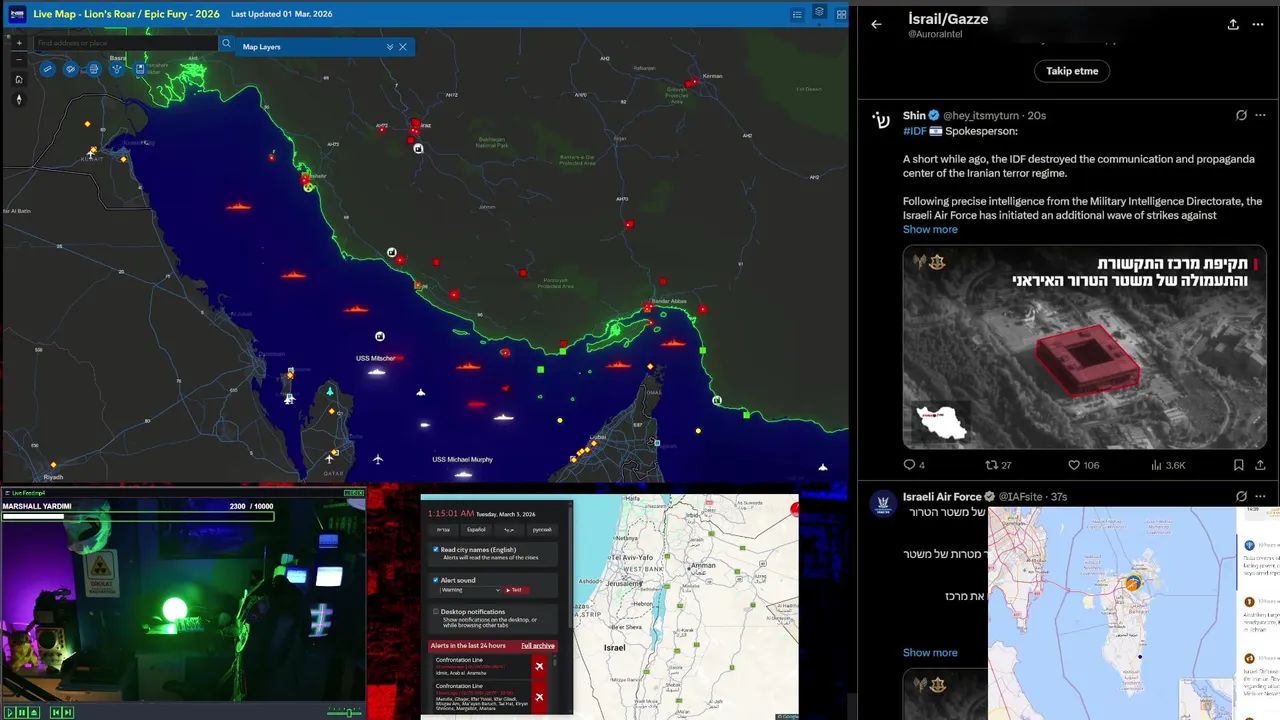Bookmark Shin's IDF post

[1238, 465]
